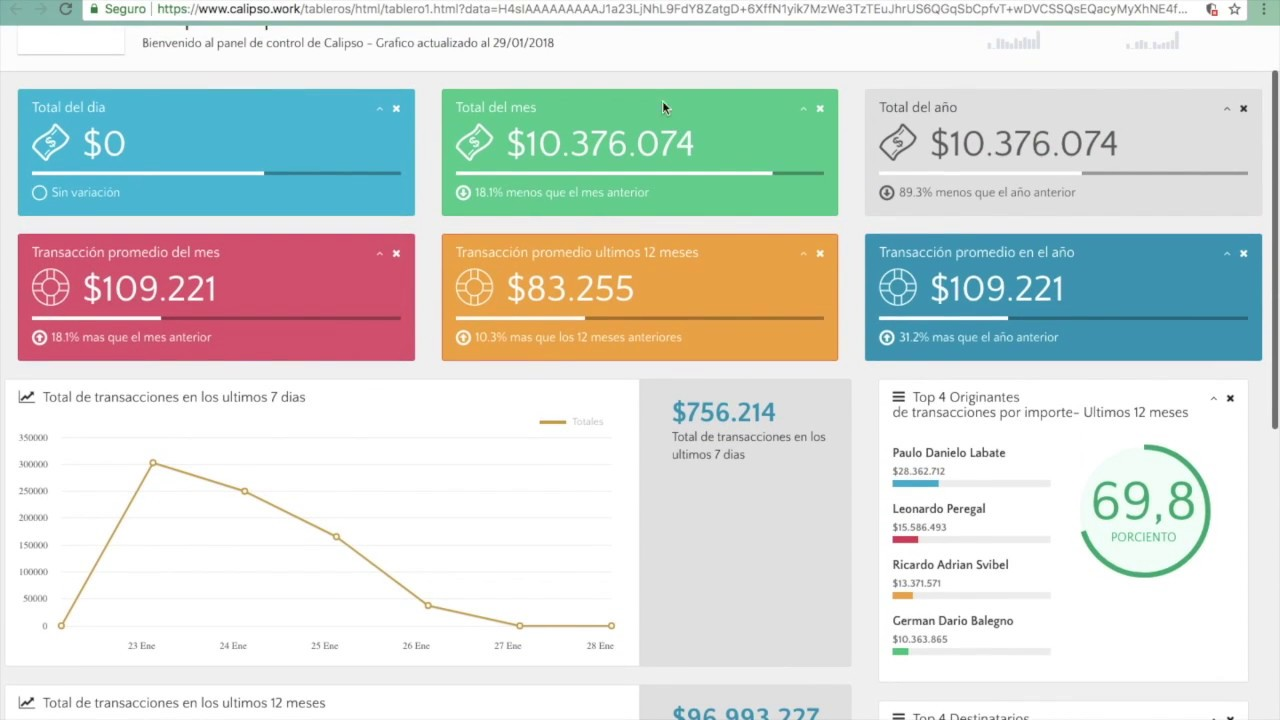Collapse the Top 4 Originantes panel
The width and height of the screenshot is (1280, 720).
[1214, 399]
